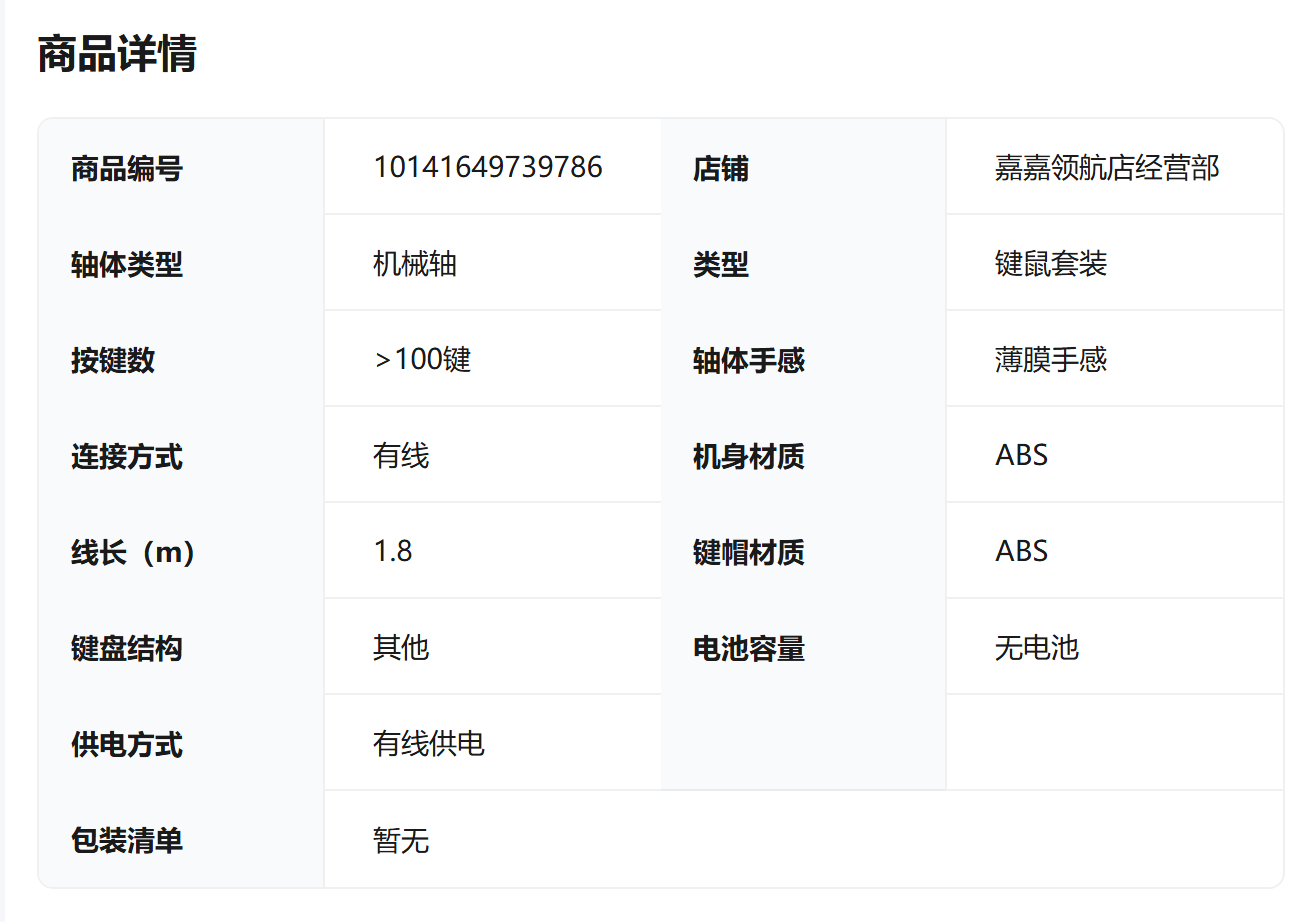Screen dimensions: 1316x922
Task: Click the 有线 connection method value
Action: (x=401, y=456)
